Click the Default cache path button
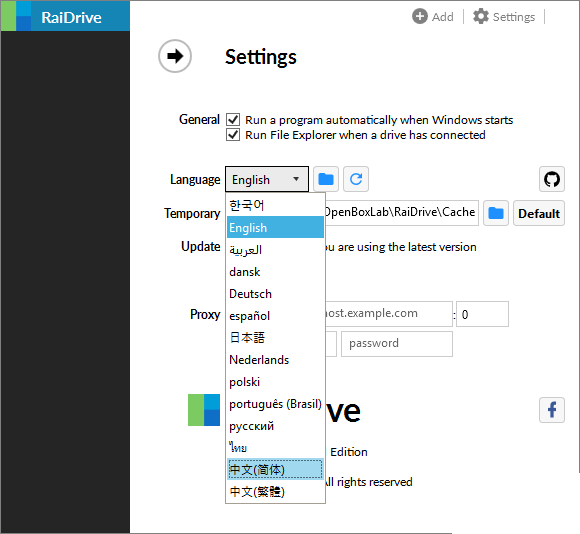The height and width of the screenshot is (534, 580). coord(539,213)
